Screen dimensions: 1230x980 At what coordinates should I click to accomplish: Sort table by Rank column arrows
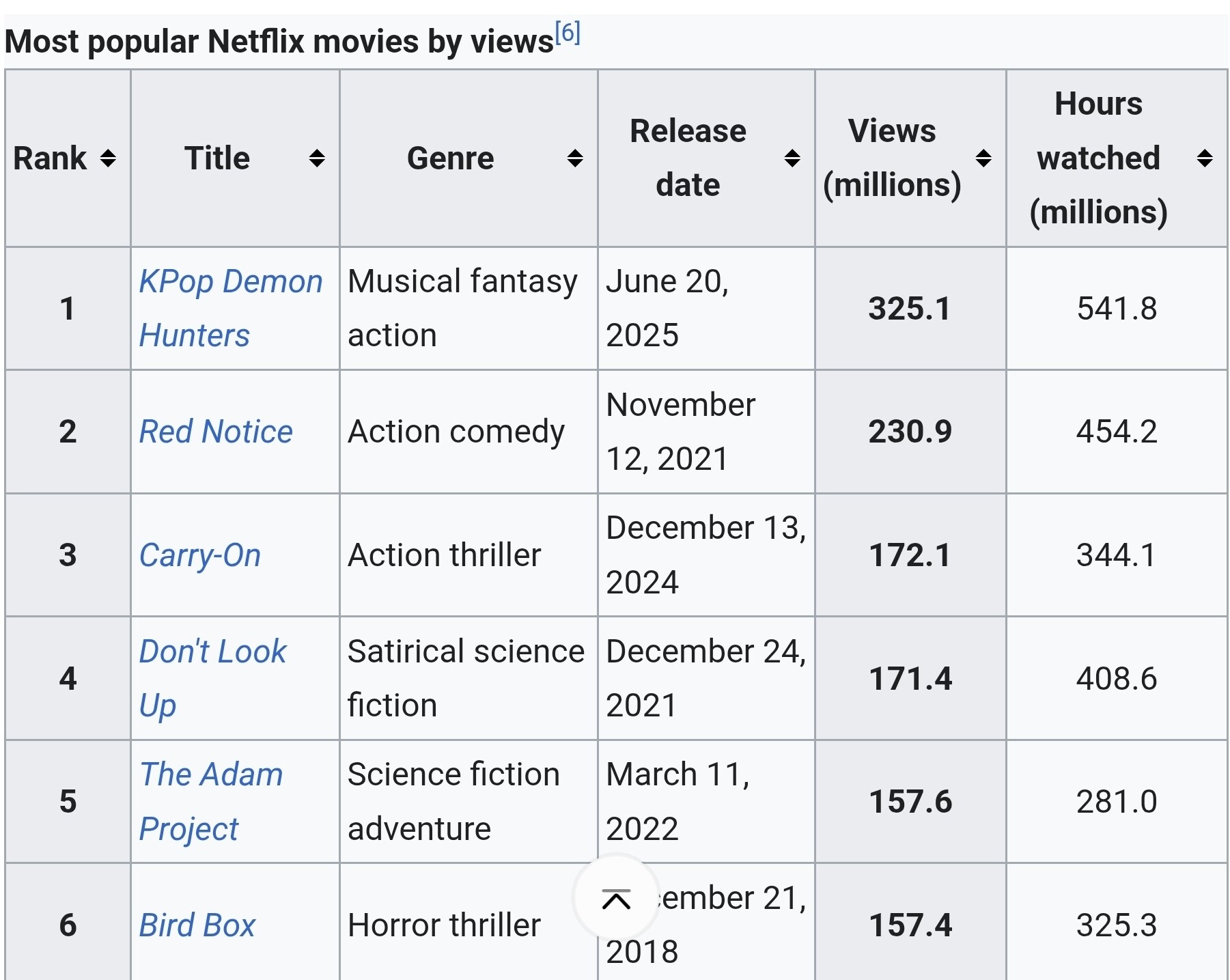108,158
